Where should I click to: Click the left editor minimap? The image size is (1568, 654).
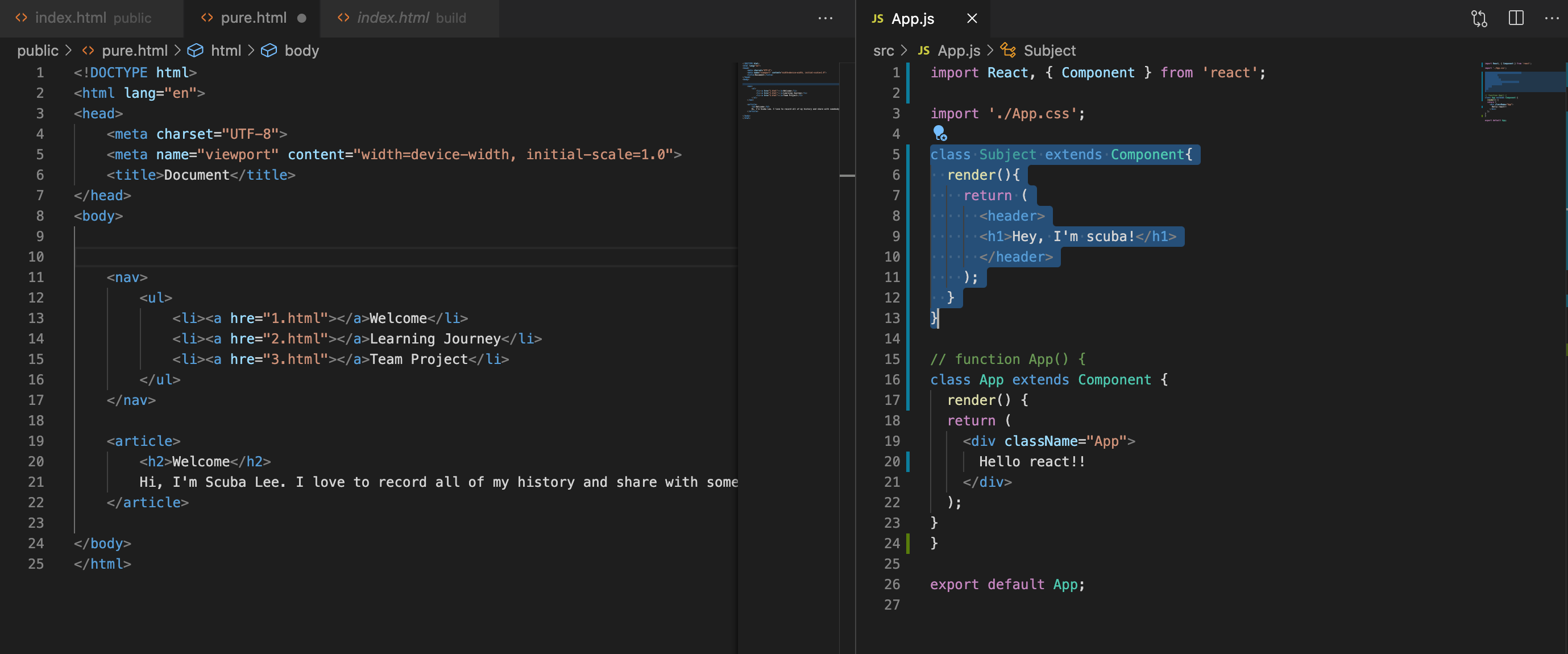tap(789, 92)
